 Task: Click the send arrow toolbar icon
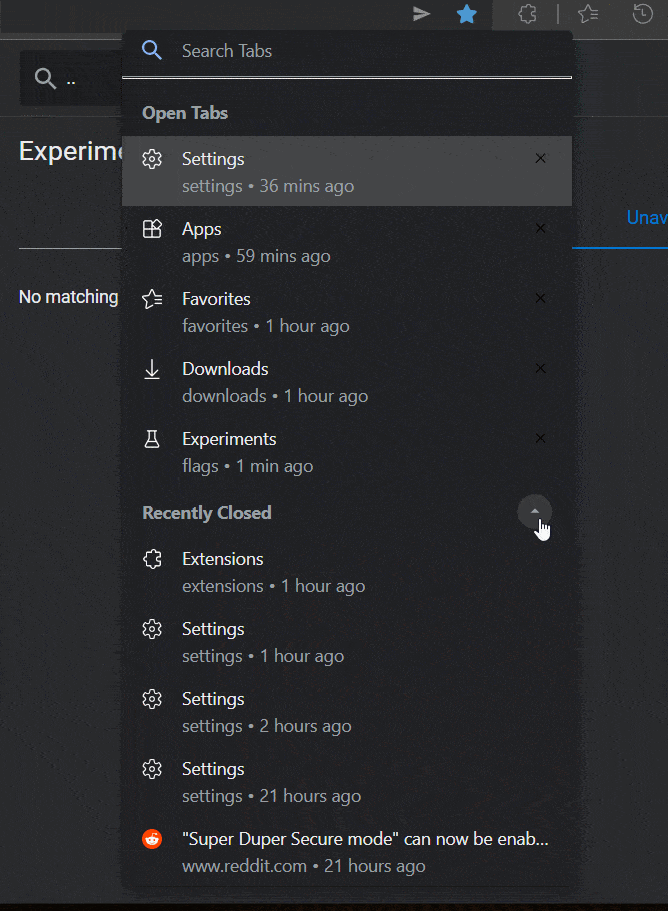[x=421, y=14]
